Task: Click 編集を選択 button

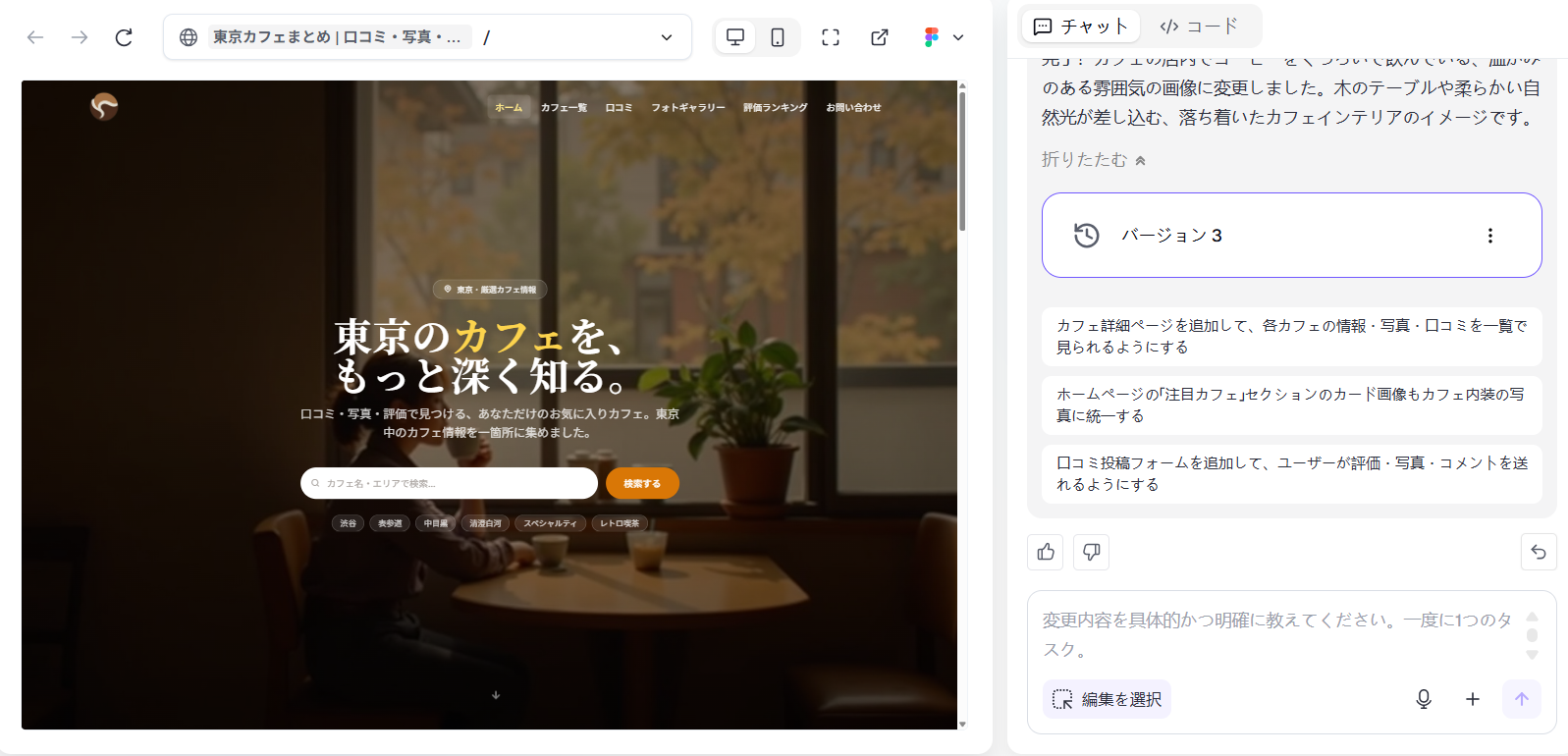Action: [x=1107, y=699]
